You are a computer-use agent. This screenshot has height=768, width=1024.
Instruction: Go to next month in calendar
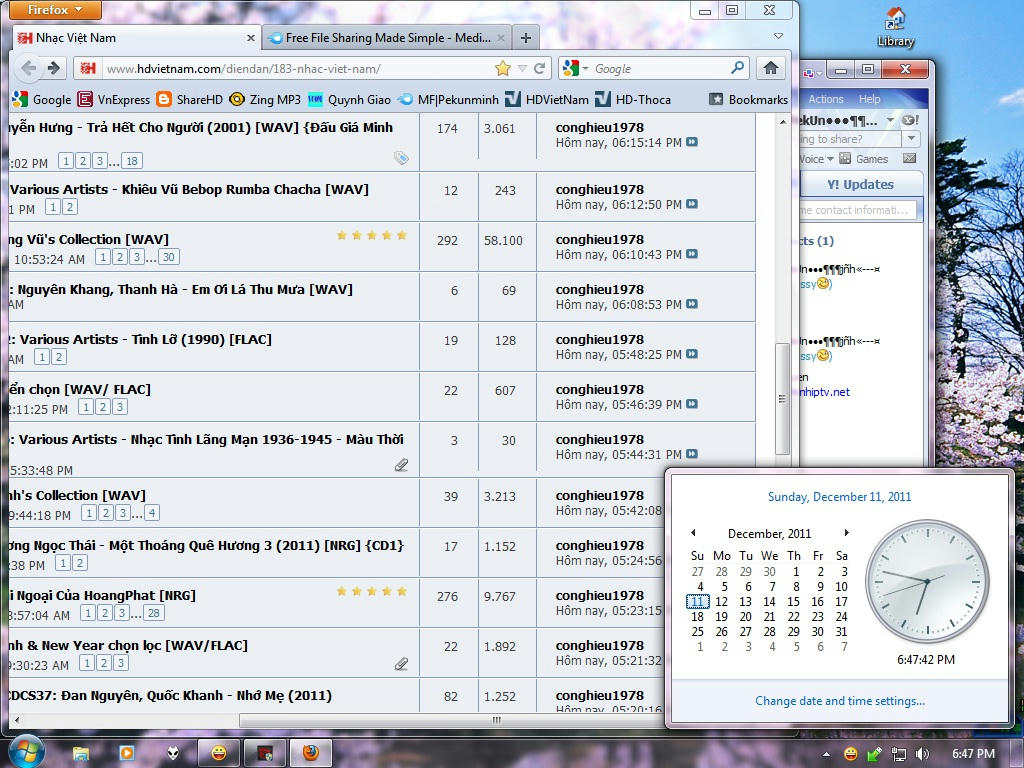pos(846,532)
